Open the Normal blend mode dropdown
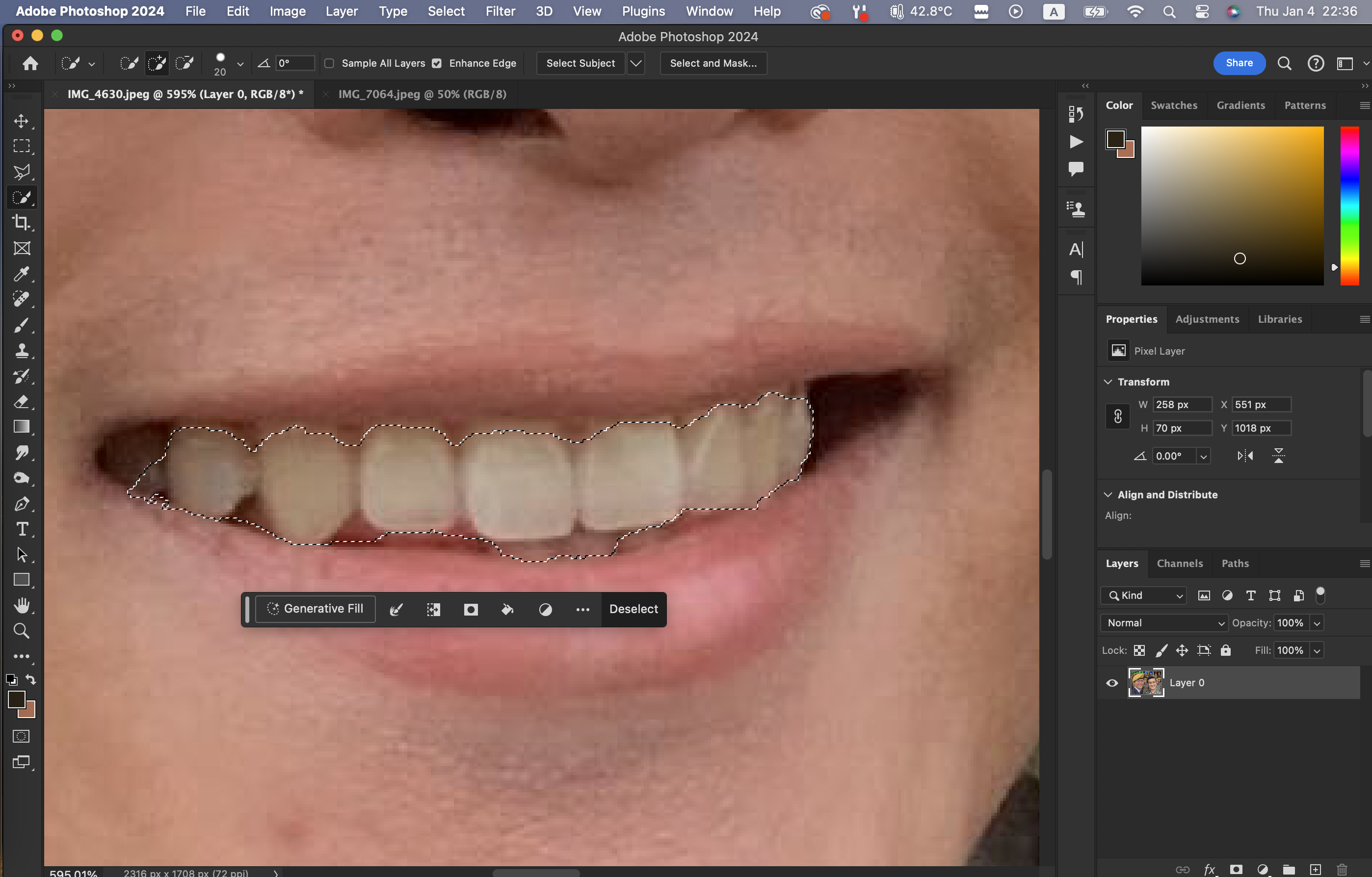1372x877 pixels. [x=1164, y=623]
